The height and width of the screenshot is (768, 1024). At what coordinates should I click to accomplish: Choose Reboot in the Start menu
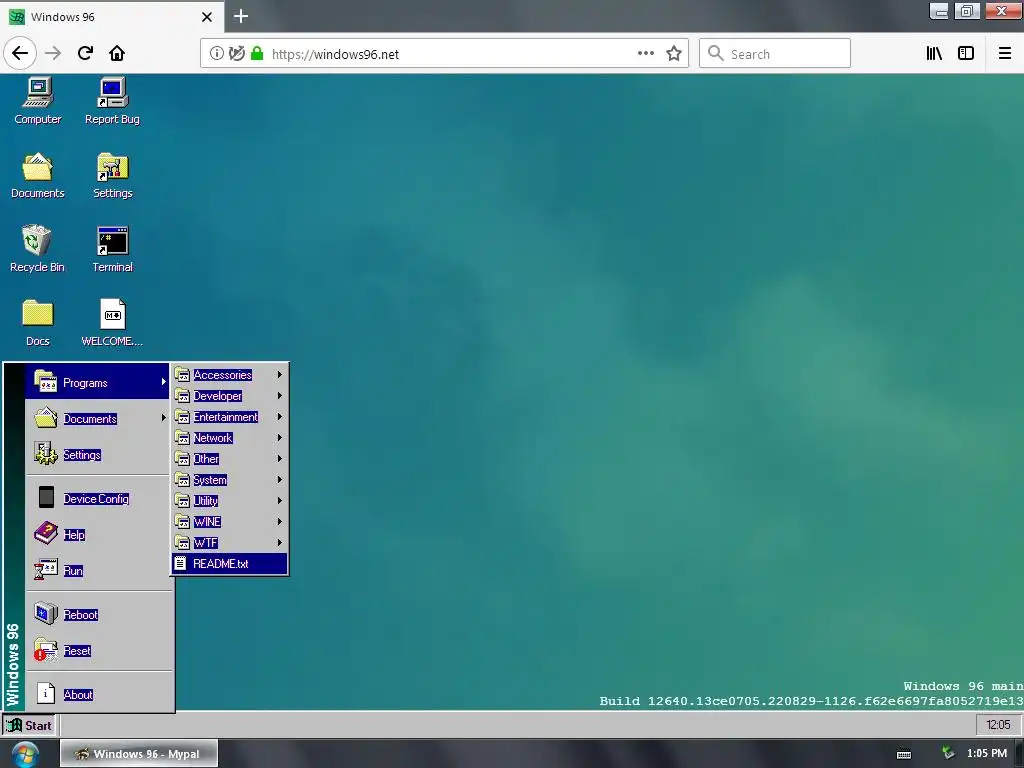click(x=98, y=615)
